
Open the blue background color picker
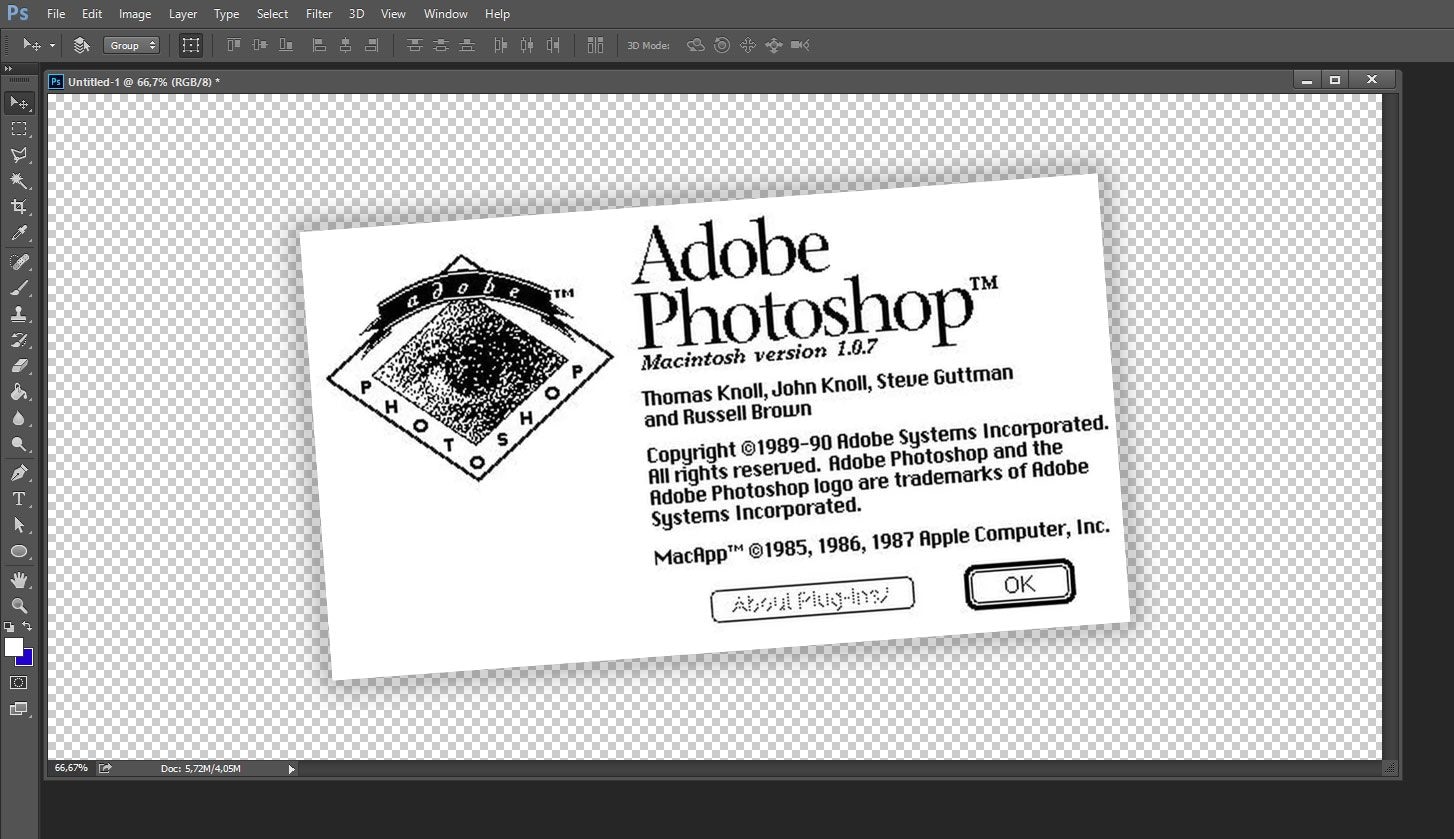[28, 659]
